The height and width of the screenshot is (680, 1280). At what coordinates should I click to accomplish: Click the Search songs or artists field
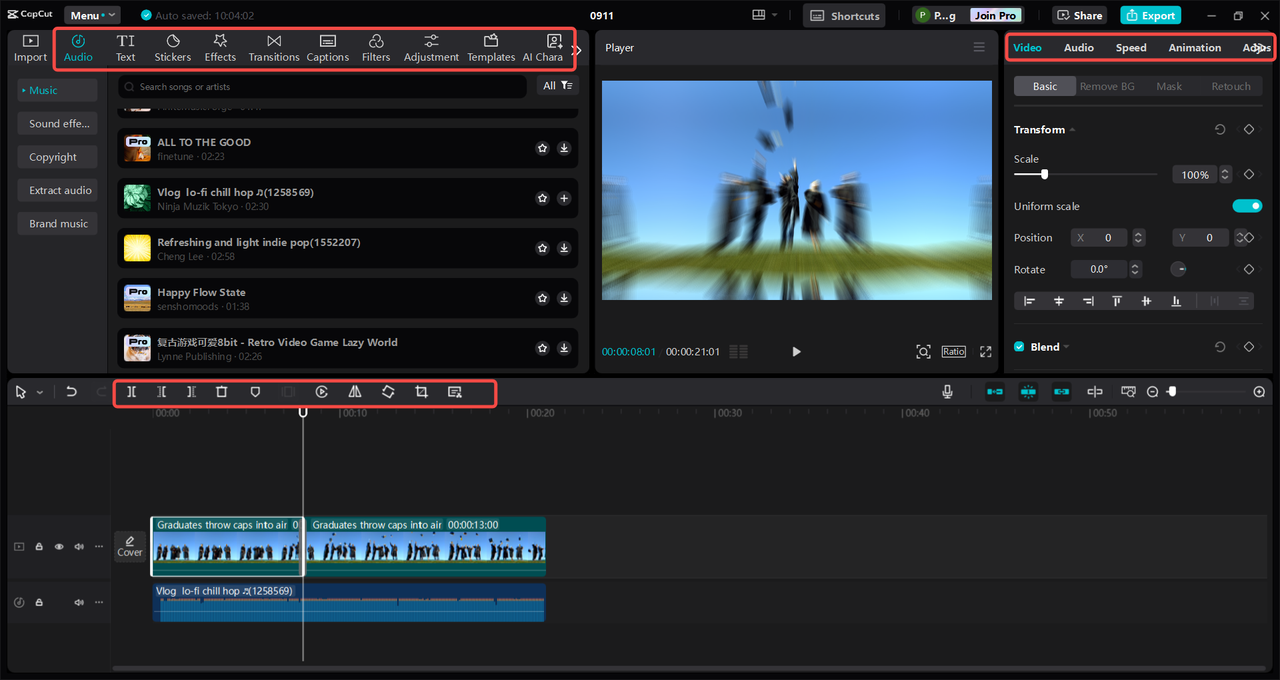[x=322, y=87]
